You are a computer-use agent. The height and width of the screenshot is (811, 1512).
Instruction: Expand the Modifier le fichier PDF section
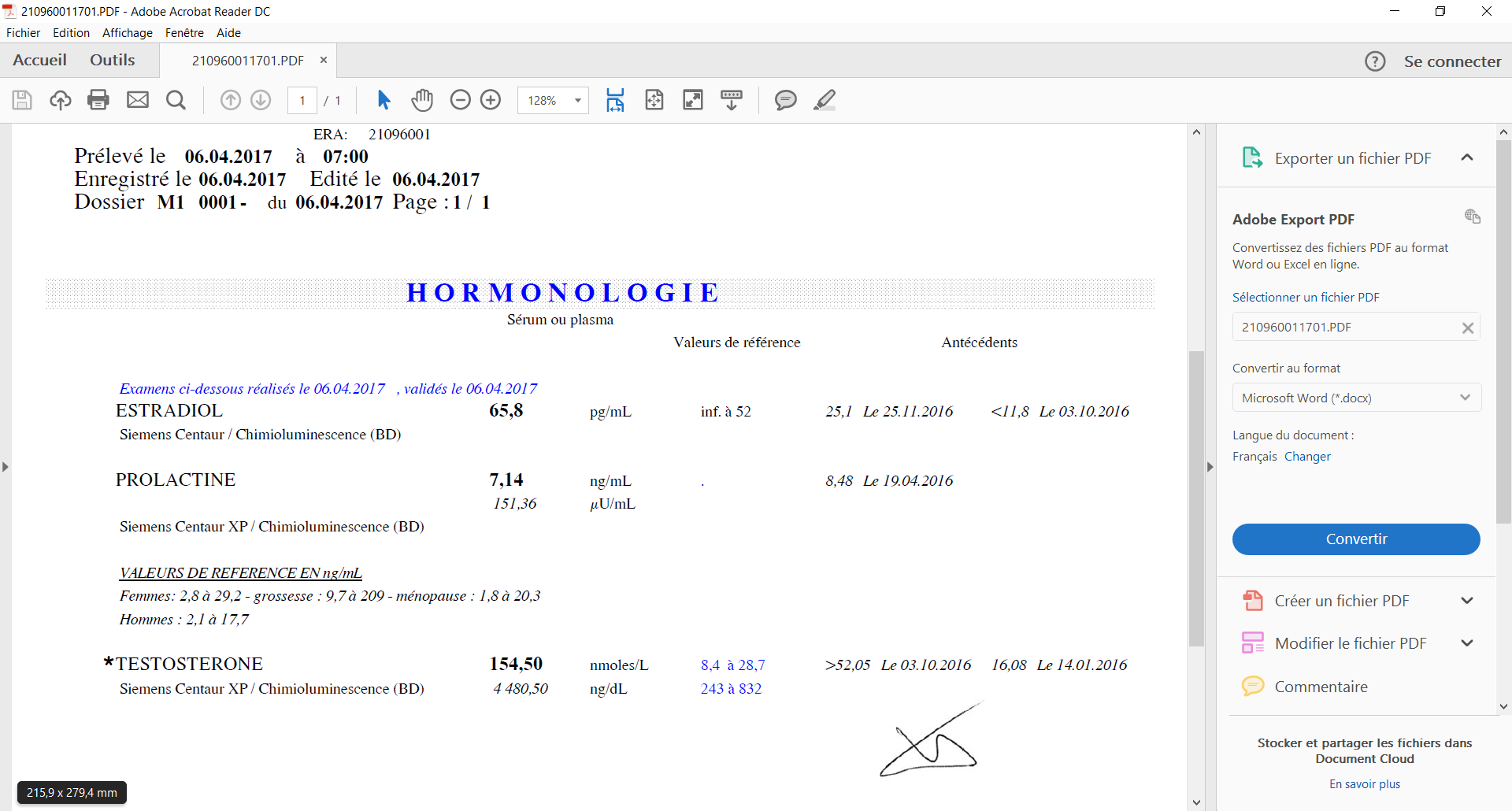point(1467,643)
